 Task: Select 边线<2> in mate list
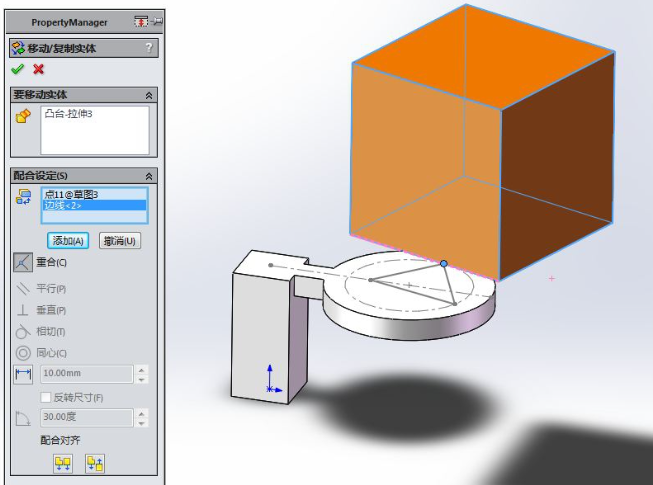coord(95,205)
